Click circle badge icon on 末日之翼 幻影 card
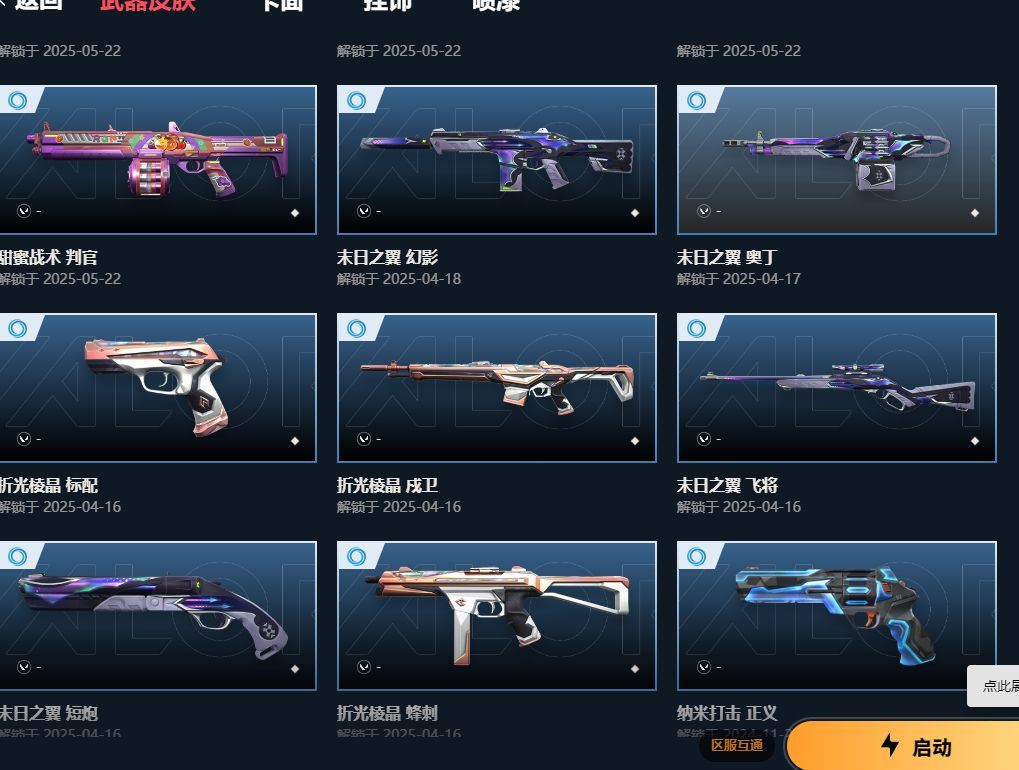This screenshot has width=1019, height=770. tap(356, 101)
